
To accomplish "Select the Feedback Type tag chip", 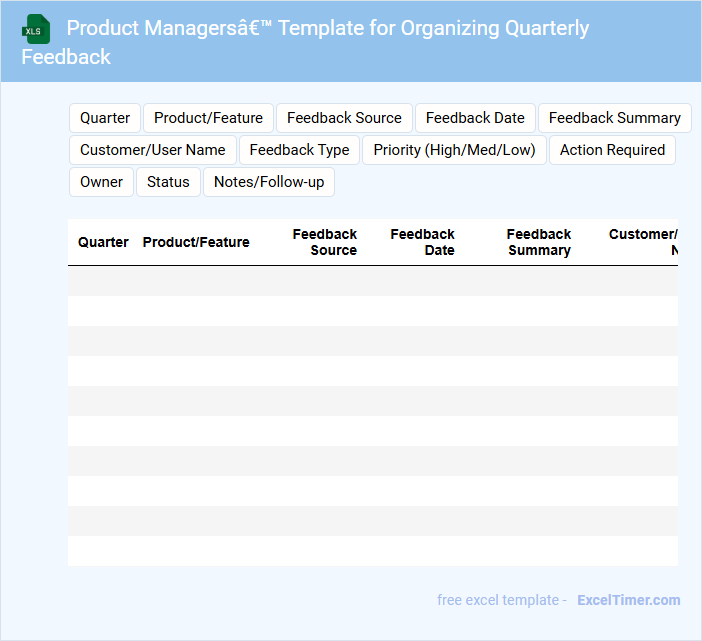I will tap(299, 150).
